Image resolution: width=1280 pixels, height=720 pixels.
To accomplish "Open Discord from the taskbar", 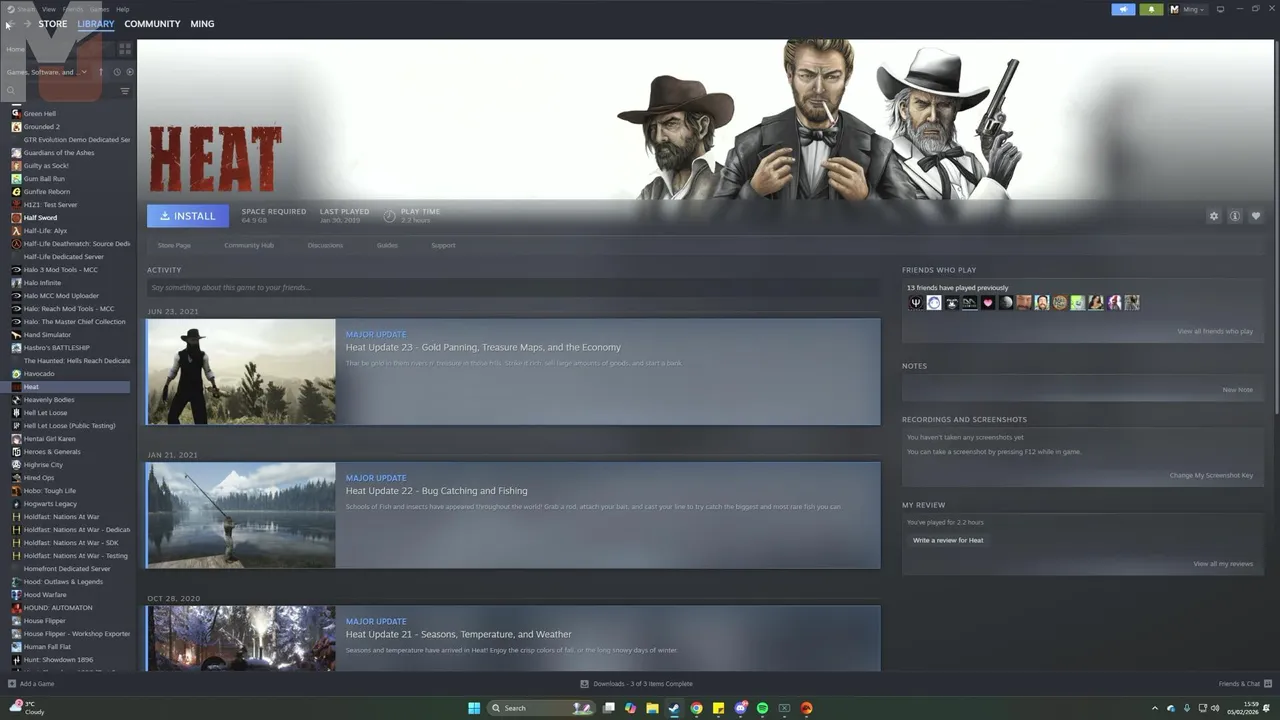I will [x=740, y=708].
